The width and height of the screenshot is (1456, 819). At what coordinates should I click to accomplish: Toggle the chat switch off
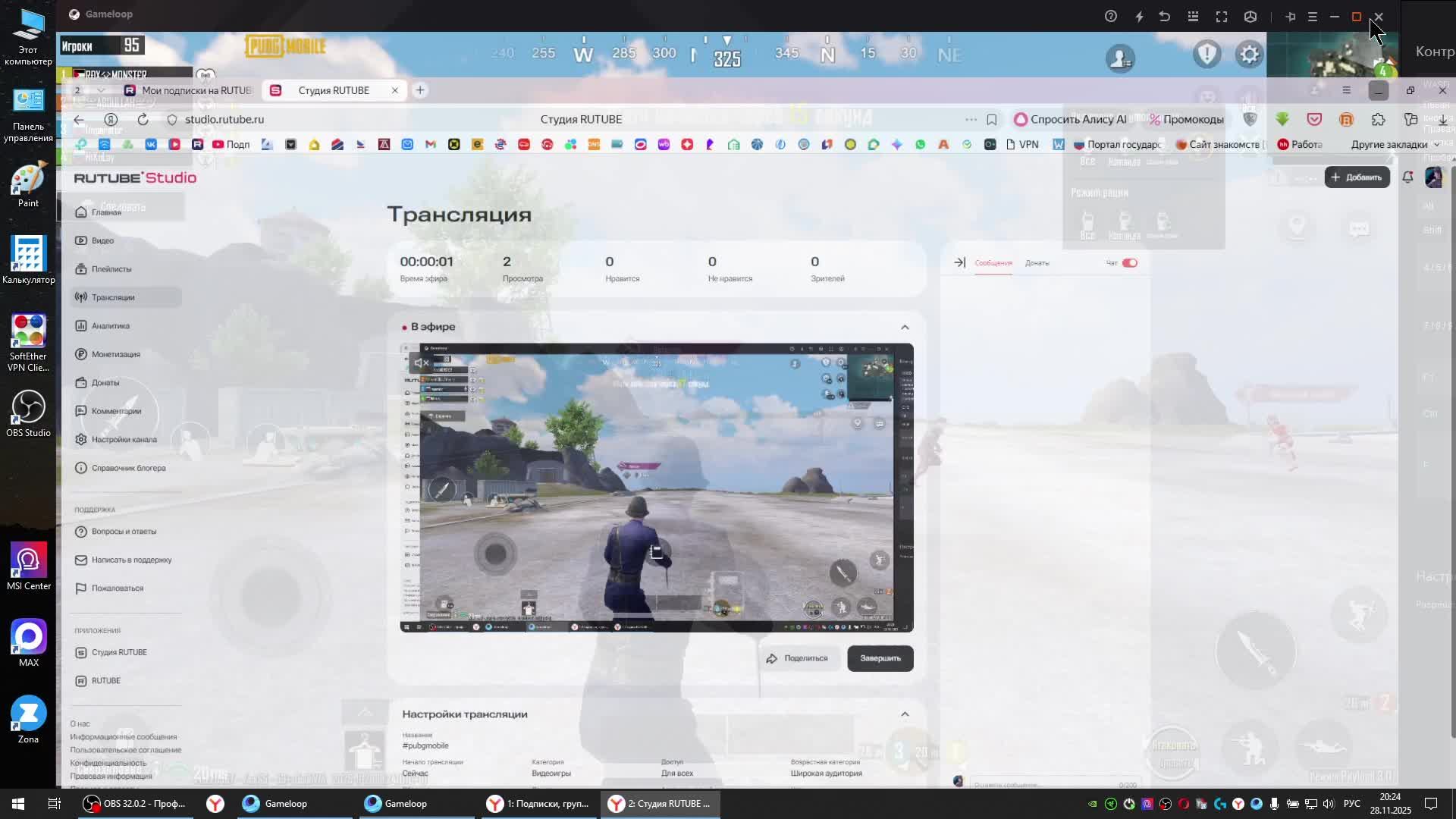click(x=1129, y=262)
